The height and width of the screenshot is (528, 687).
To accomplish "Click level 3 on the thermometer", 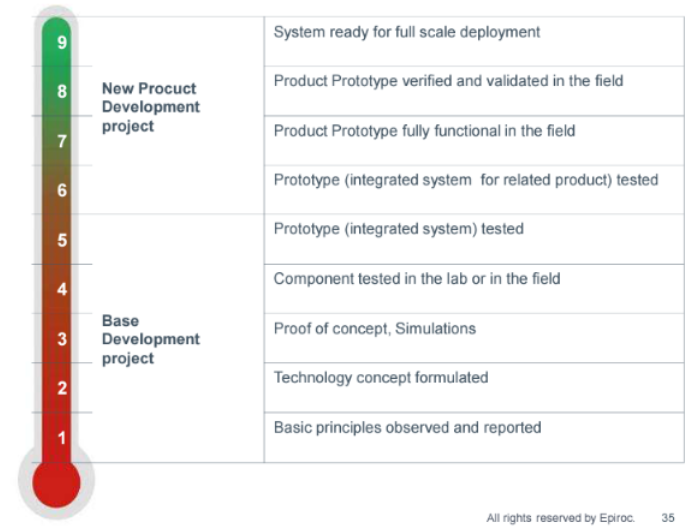I will point(62,339).
